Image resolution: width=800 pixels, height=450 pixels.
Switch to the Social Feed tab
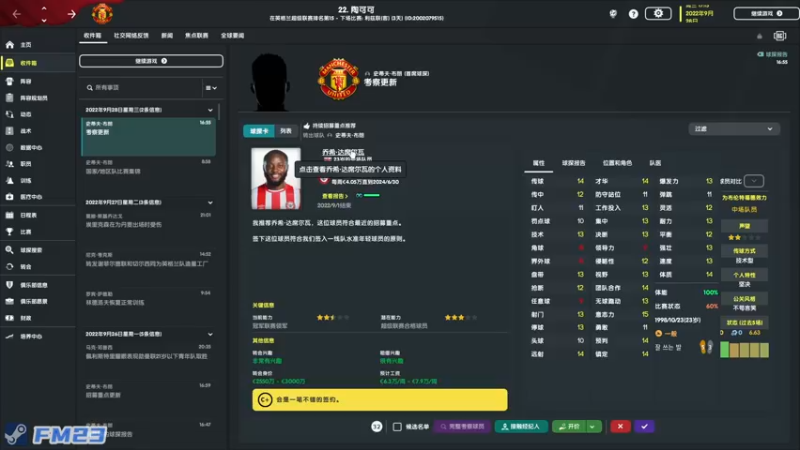point(131,36)
